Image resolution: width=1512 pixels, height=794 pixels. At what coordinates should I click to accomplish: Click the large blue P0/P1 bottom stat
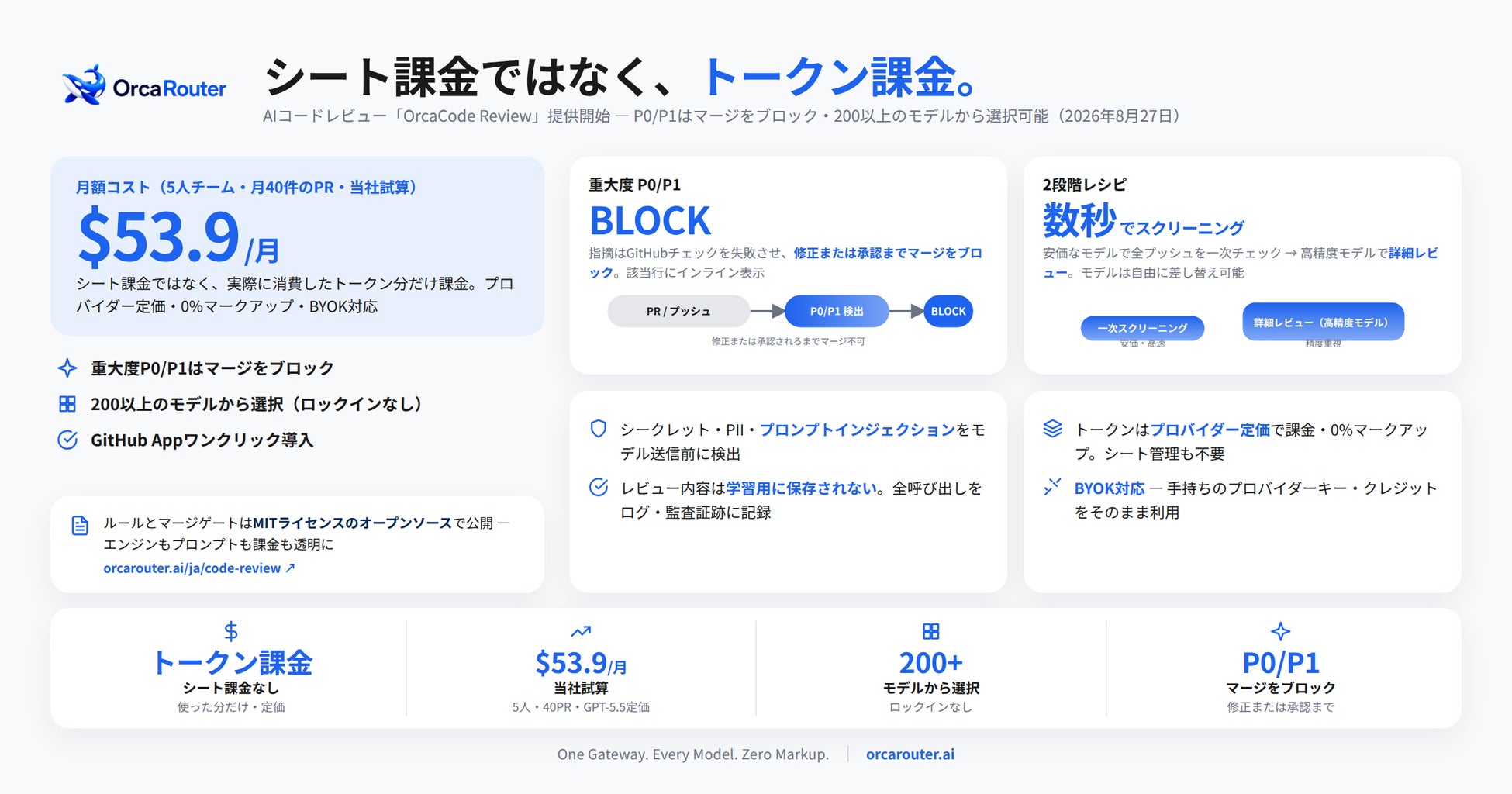pos(1281,663)
